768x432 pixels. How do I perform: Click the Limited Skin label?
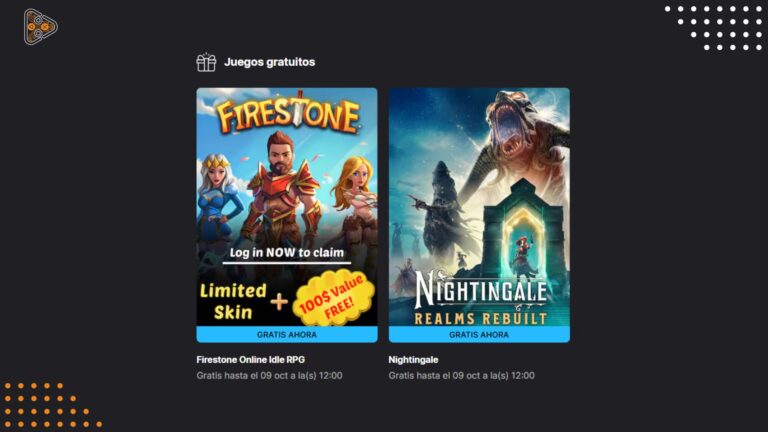click(x=233, y=301)
